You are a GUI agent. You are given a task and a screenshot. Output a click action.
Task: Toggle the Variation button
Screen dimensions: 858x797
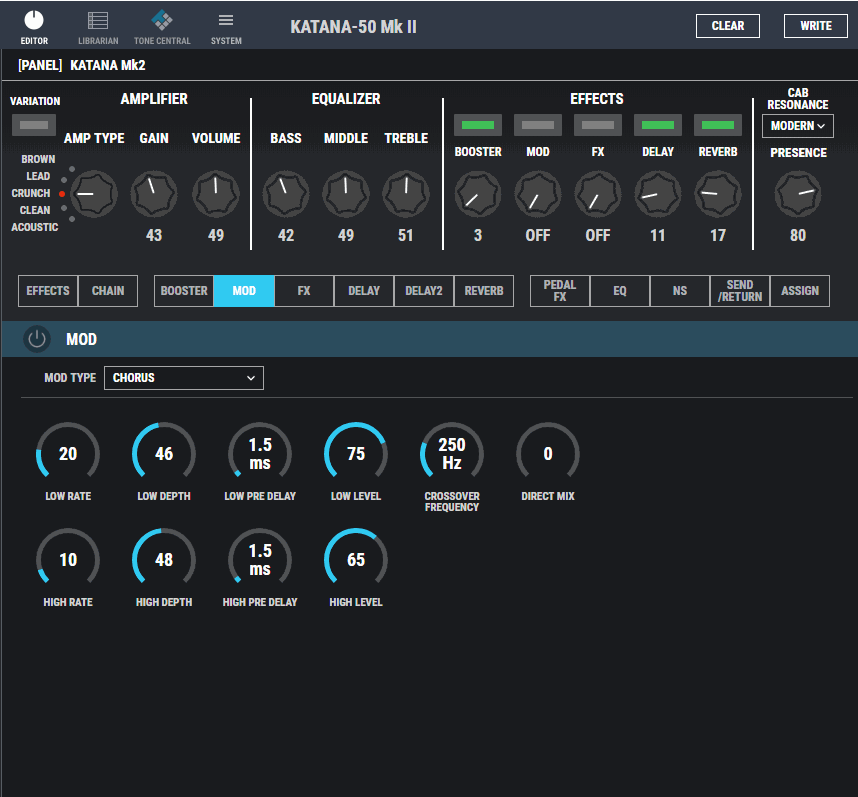coord(34,125)
